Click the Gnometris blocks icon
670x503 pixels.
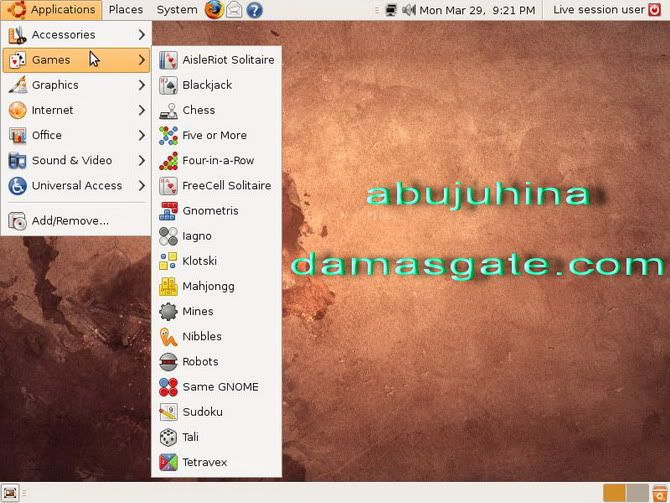pos(168,211)
